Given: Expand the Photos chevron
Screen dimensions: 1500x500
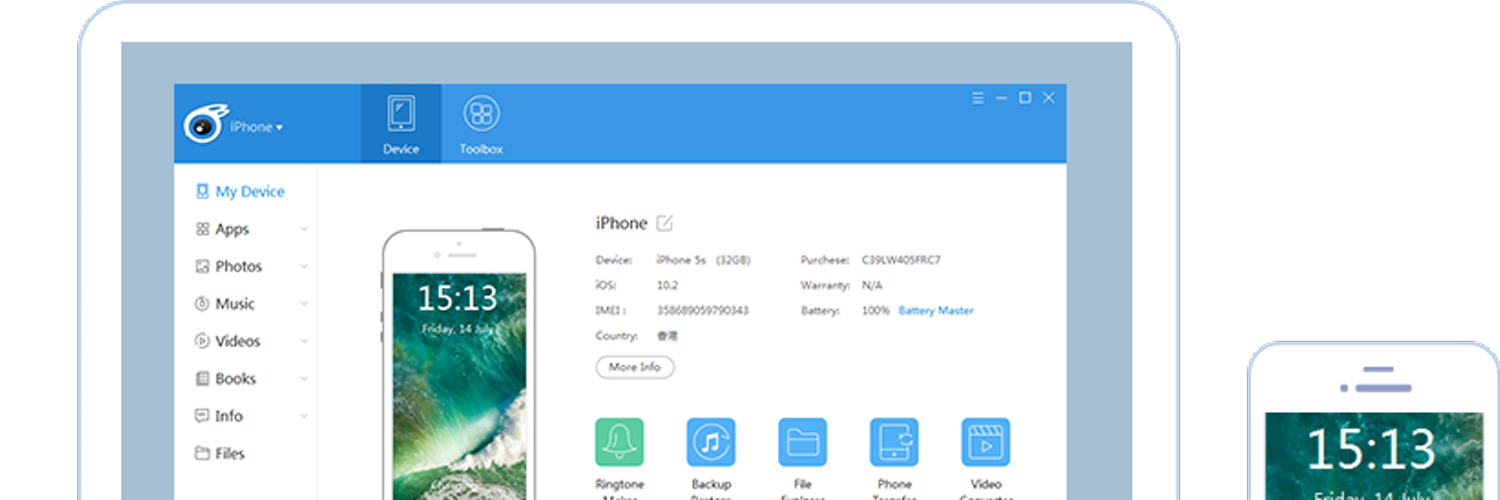Looking at the screenshot, I should [x=304, y=266].
